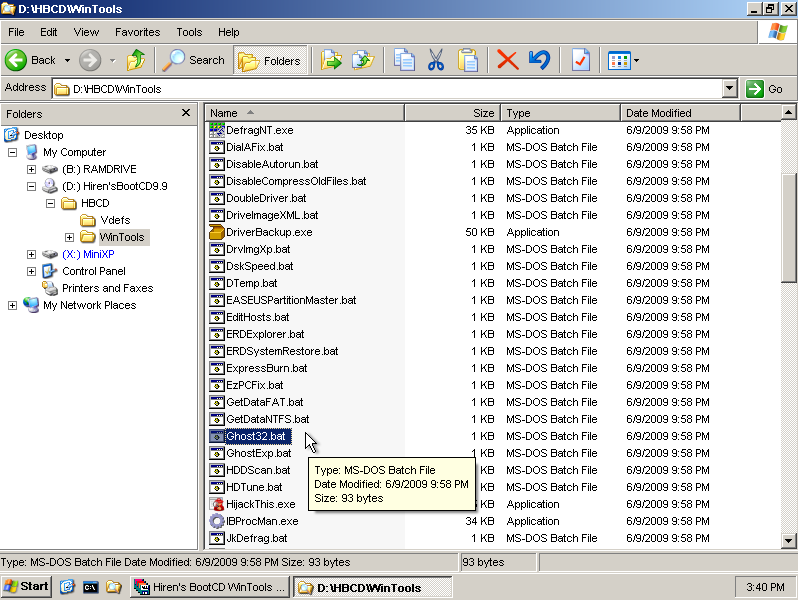Expand the WinTools folder node

[69, 237]
